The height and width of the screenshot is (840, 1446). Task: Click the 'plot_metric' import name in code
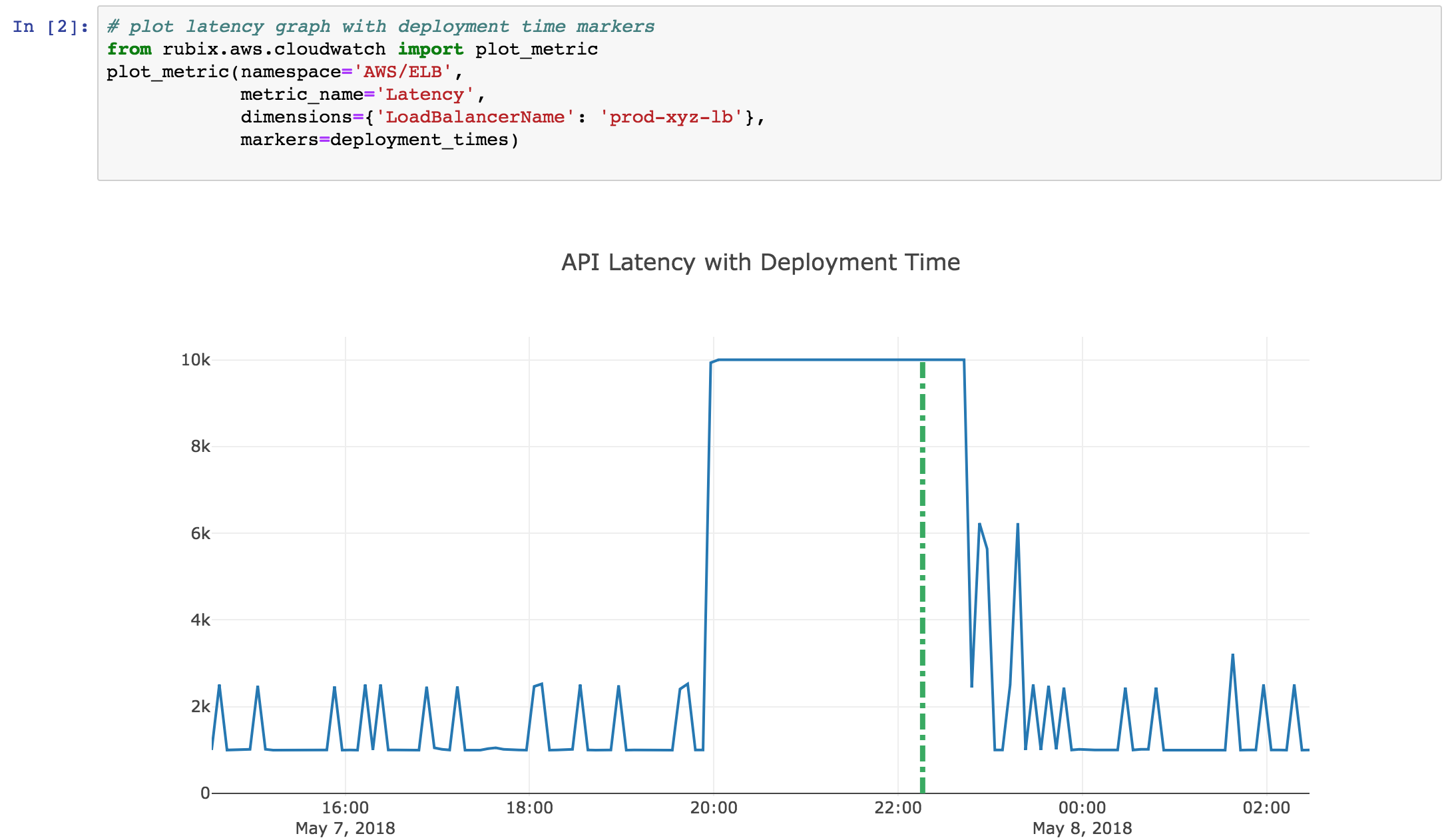pyautogui.click(x=536, y=49)
